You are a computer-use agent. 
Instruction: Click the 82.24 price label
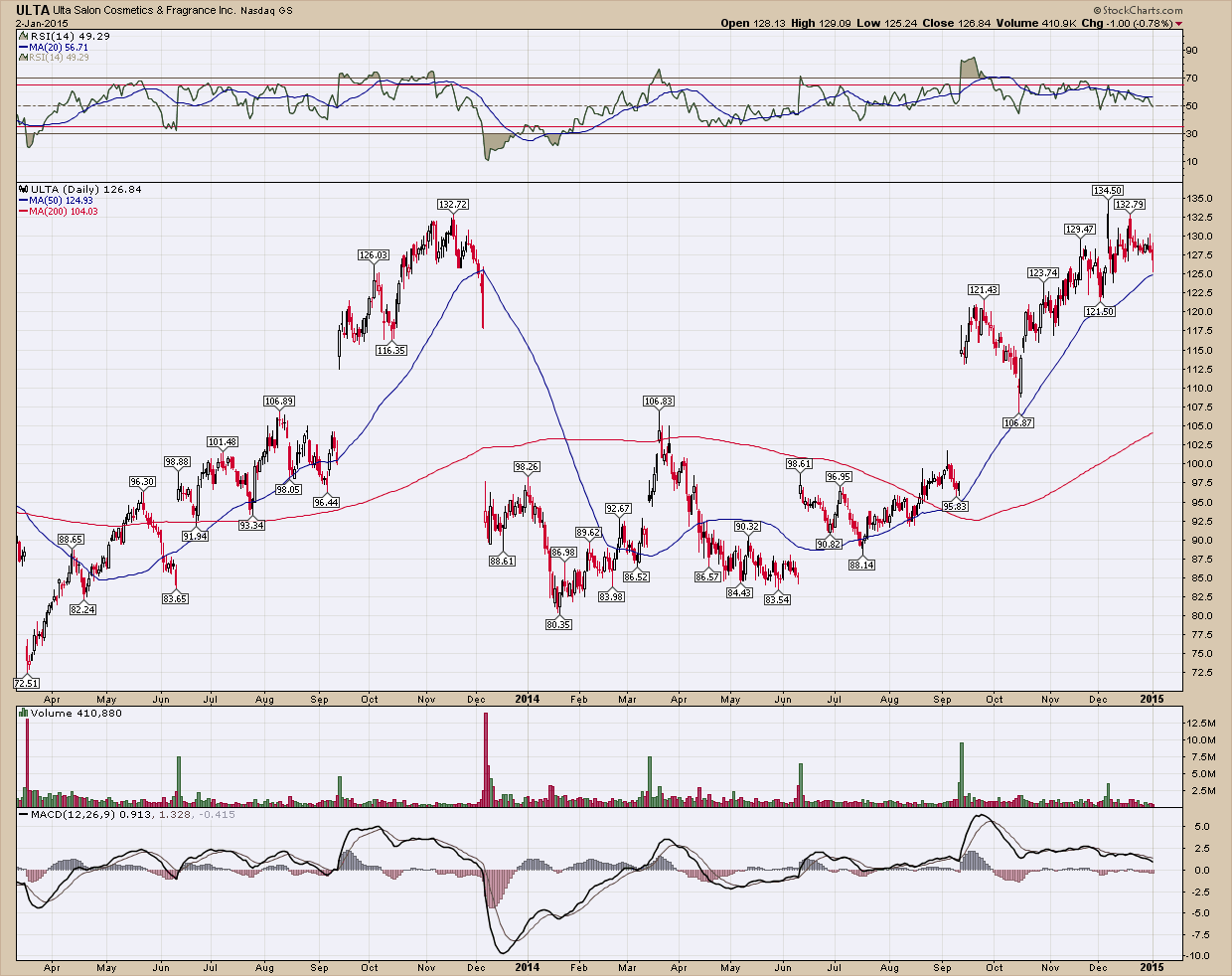[x=83, y=609]
